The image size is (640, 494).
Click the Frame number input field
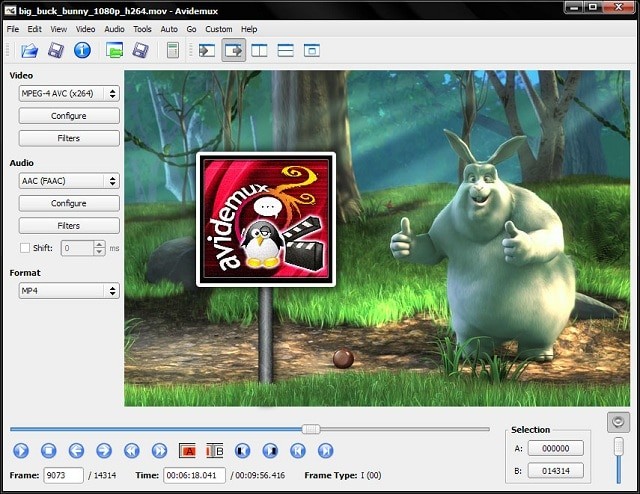tap(64, 476)
